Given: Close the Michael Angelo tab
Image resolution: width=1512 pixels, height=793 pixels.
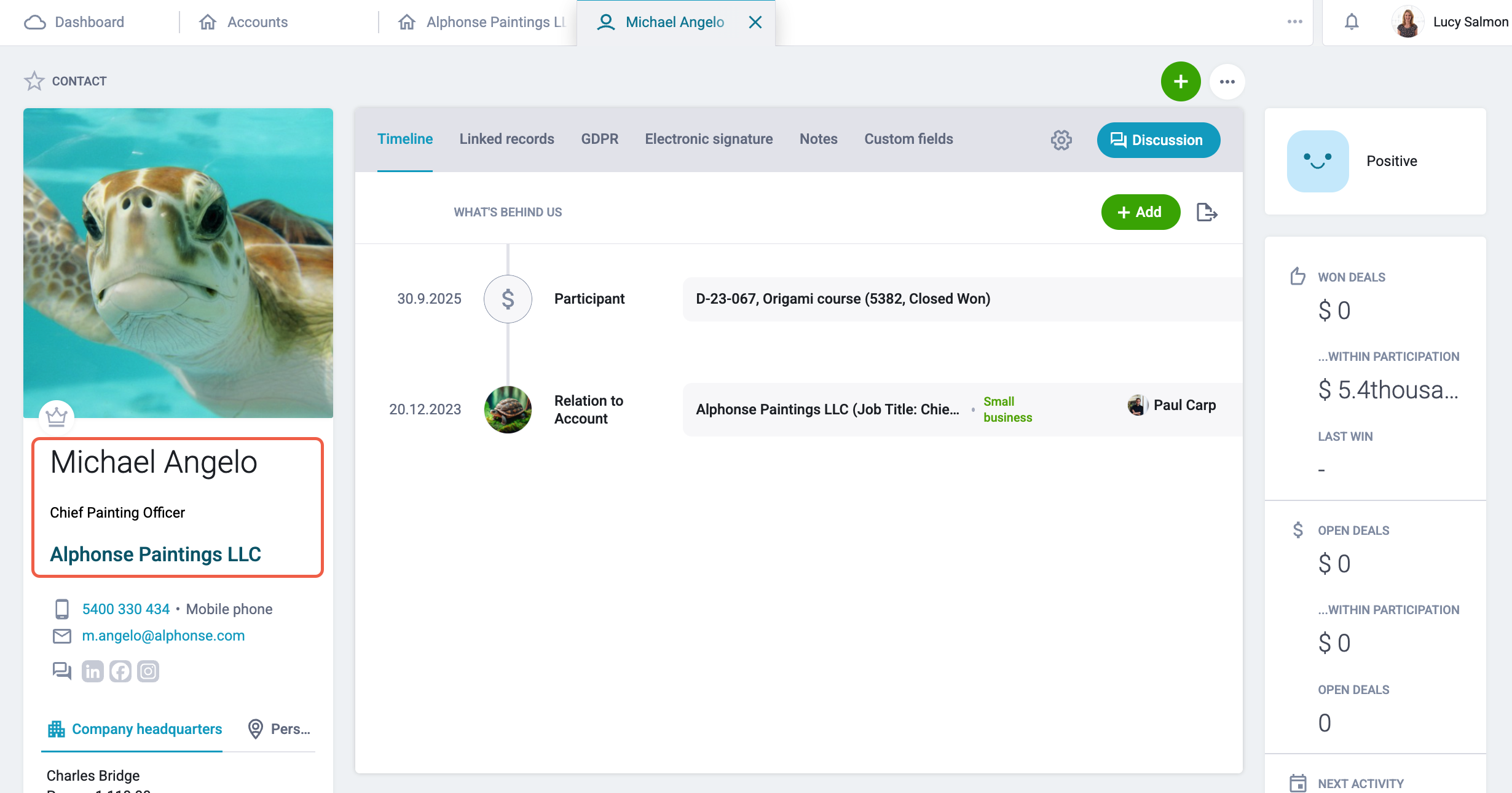Looking at the screenshot, I should pyautogui.click(x=755, y=22).
